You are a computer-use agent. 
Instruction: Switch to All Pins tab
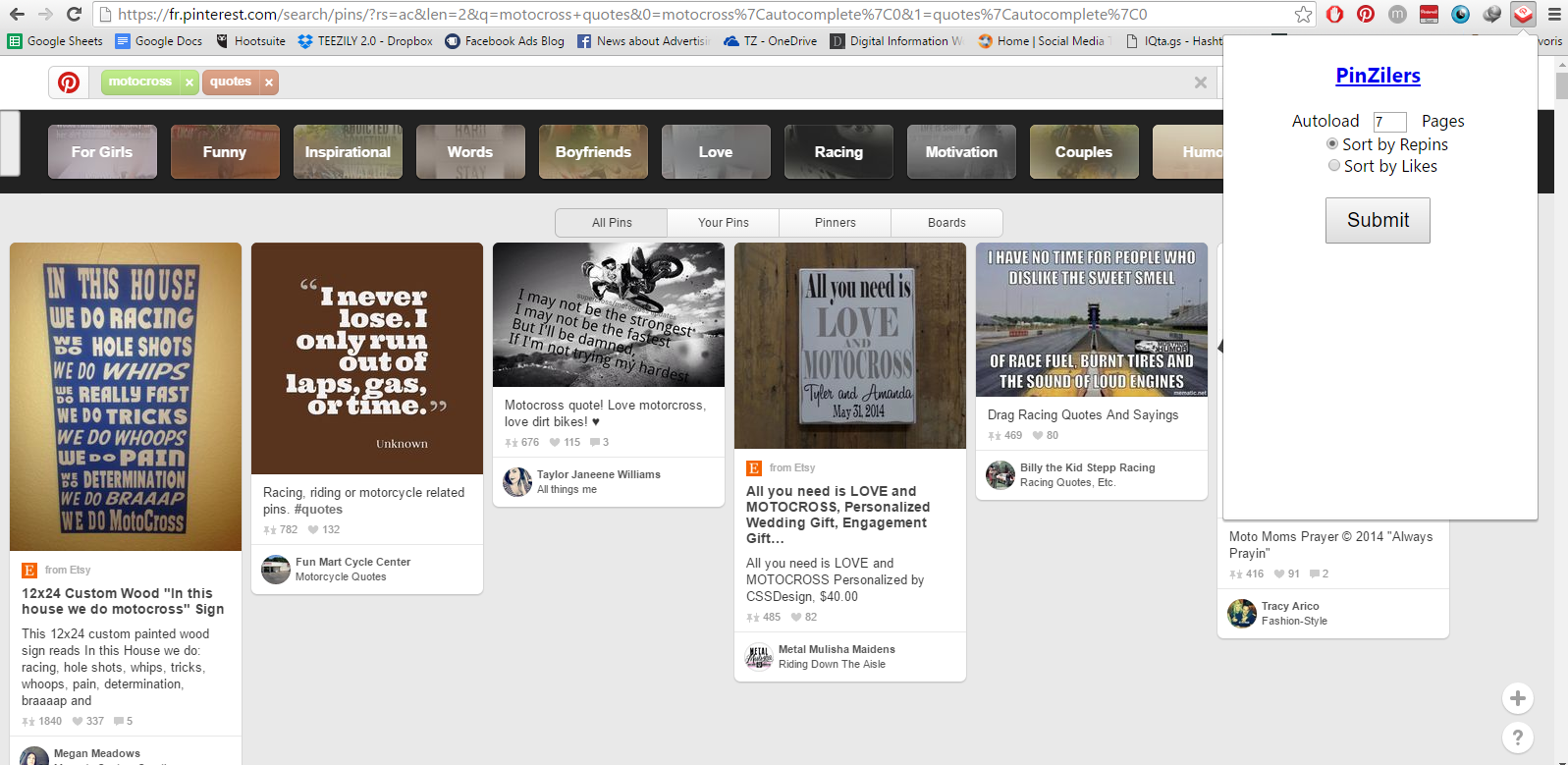[x=612, y=223]
